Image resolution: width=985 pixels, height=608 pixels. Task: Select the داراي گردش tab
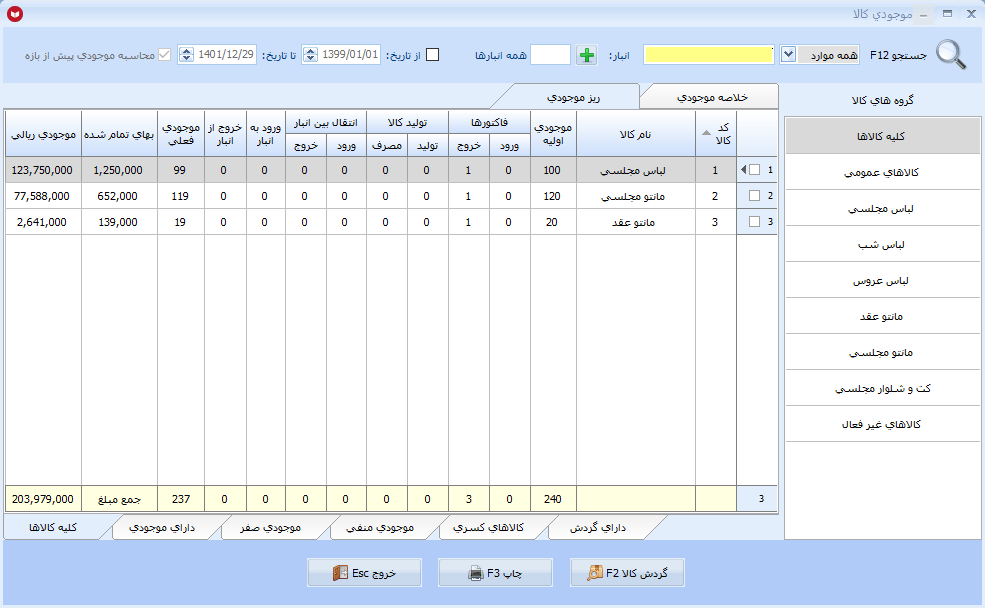pos(597,528)
